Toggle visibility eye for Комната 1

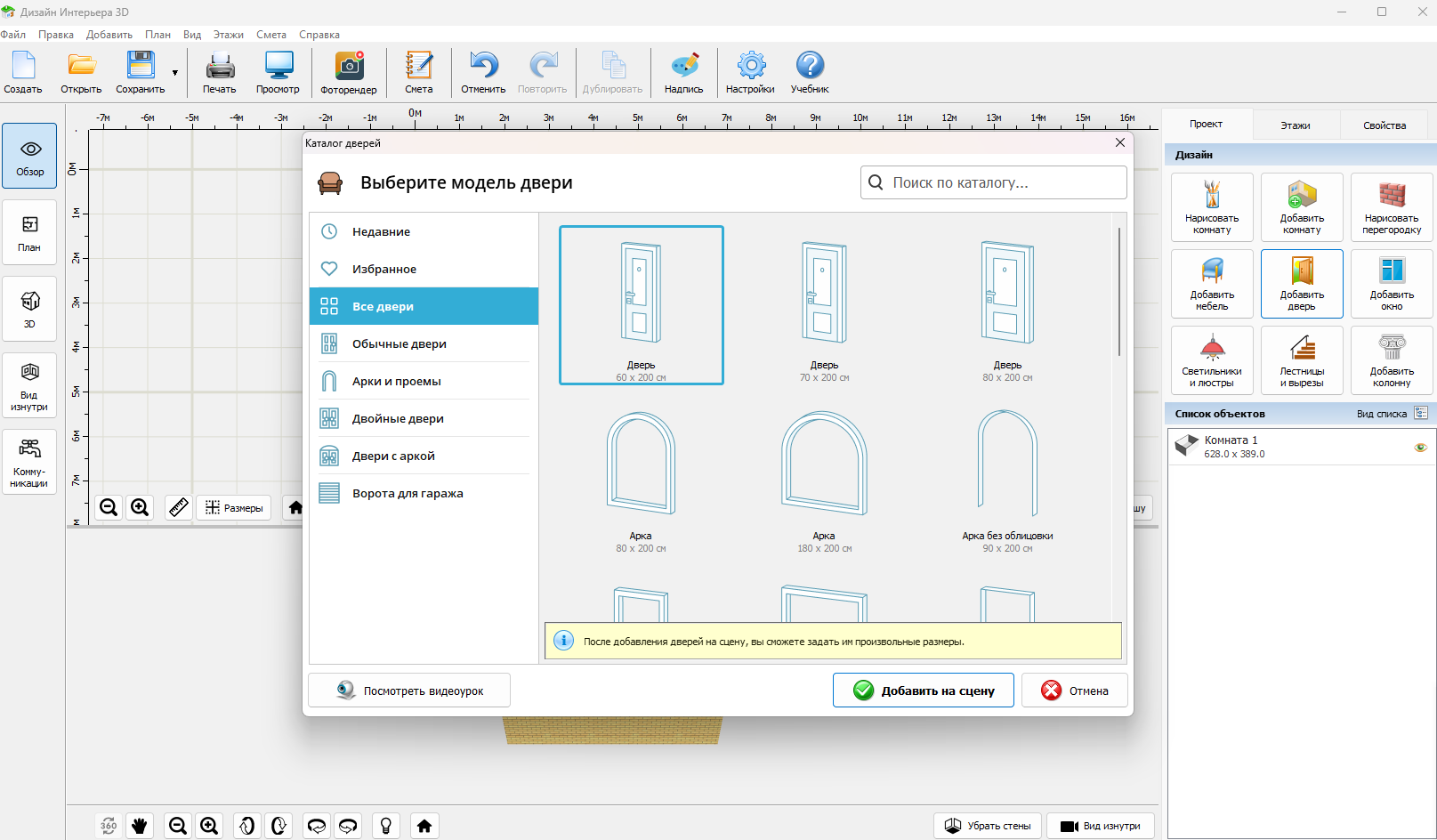tap(1420, 447)
